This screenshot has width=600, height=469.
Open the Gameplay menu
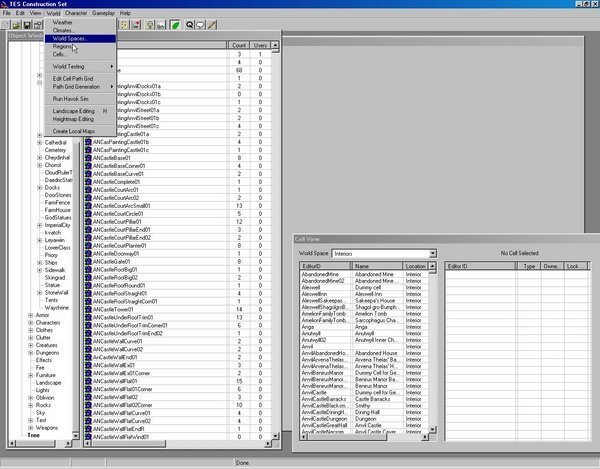click(x=103, y=13)
